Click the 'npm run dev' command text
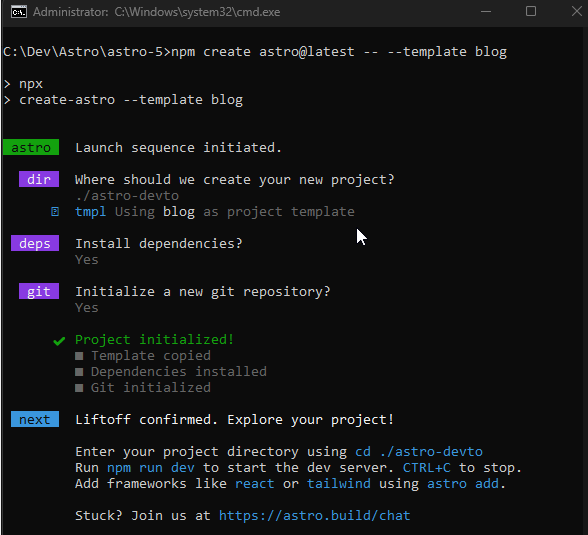 coord(151,468)
